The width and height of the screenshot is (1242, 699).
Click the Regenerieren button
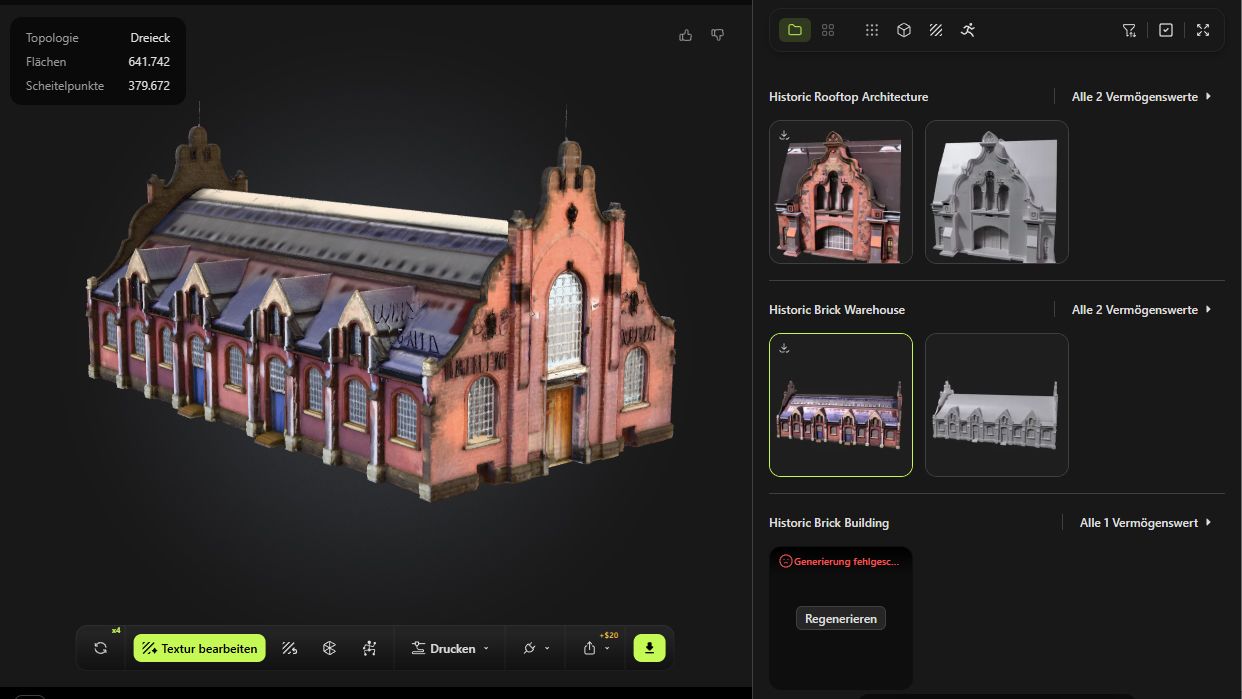coord(841,618)
